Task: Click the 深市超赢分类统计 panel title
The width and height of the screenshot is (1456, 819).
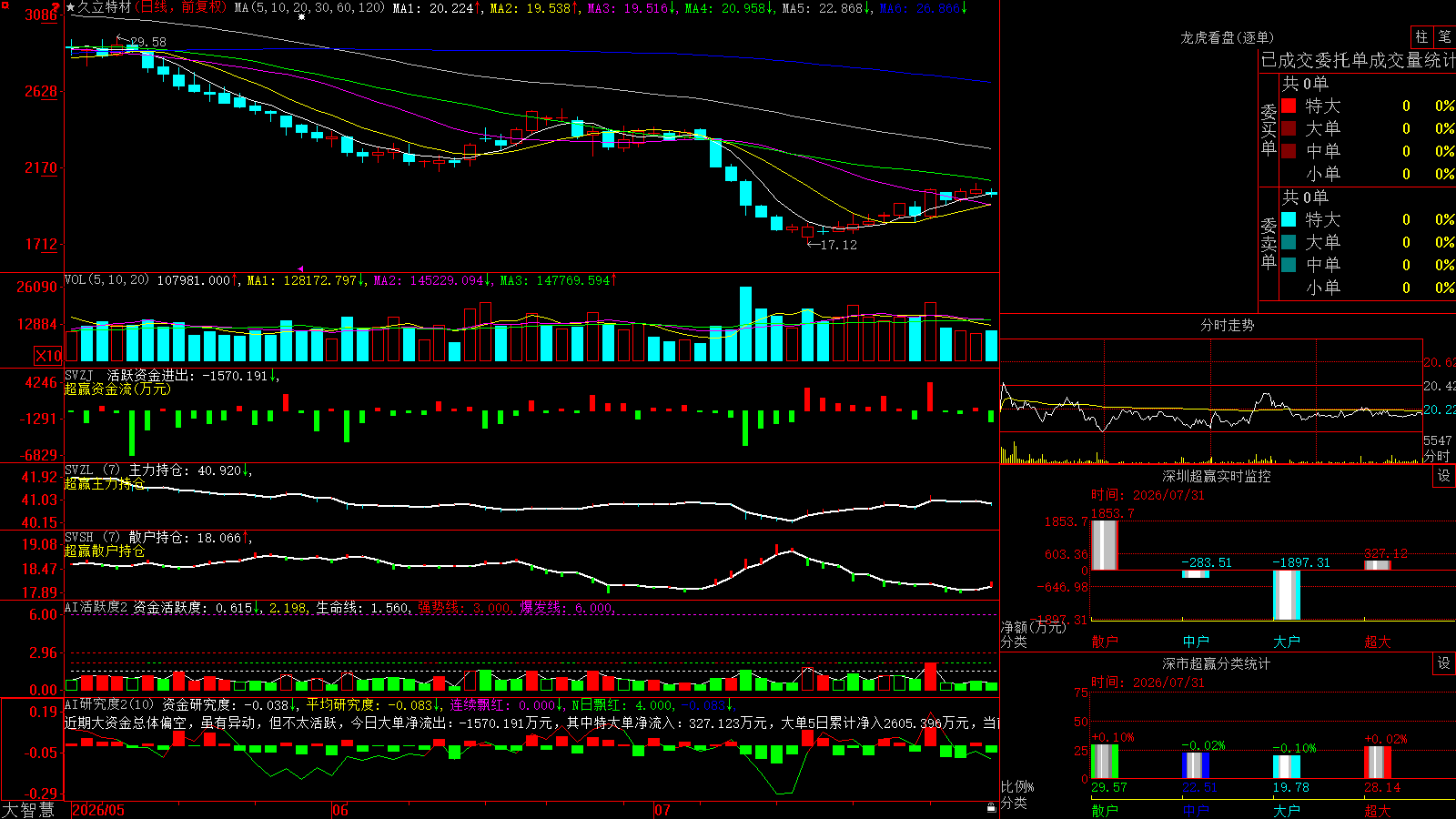Action: (1216, 663)
